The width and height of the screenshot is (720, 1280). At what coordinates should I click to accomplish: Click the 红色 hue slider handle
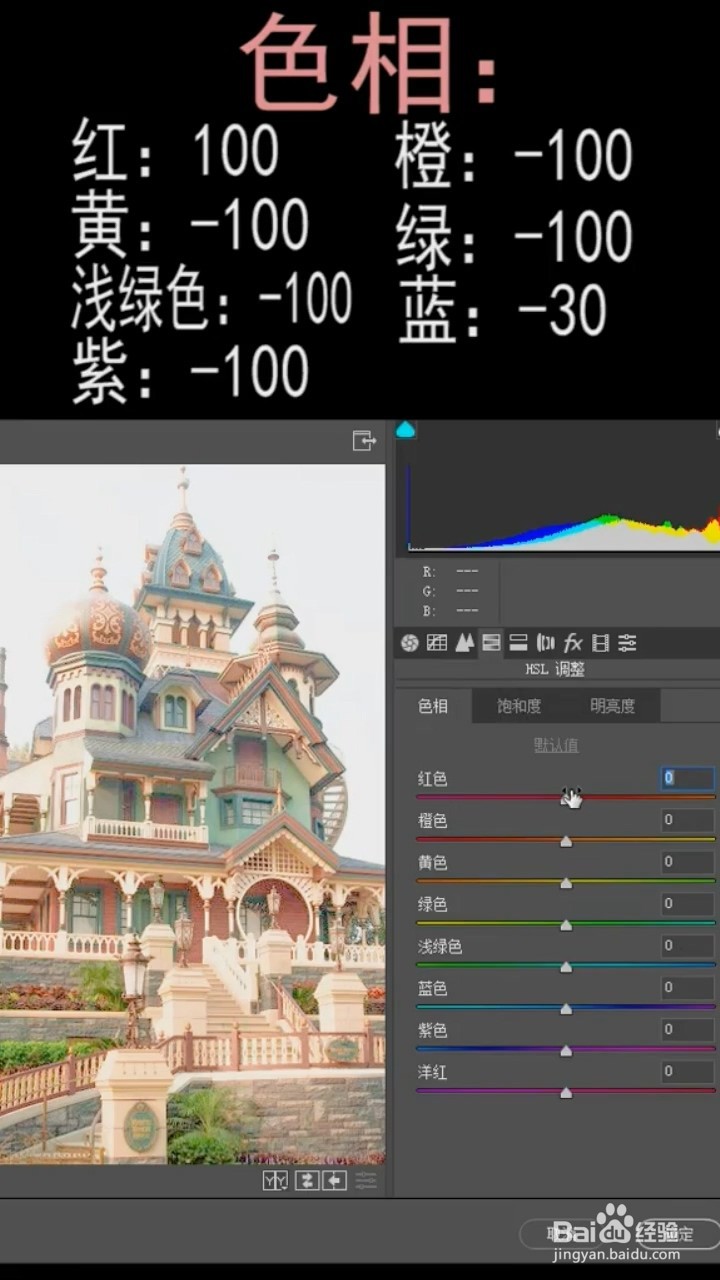566,799
